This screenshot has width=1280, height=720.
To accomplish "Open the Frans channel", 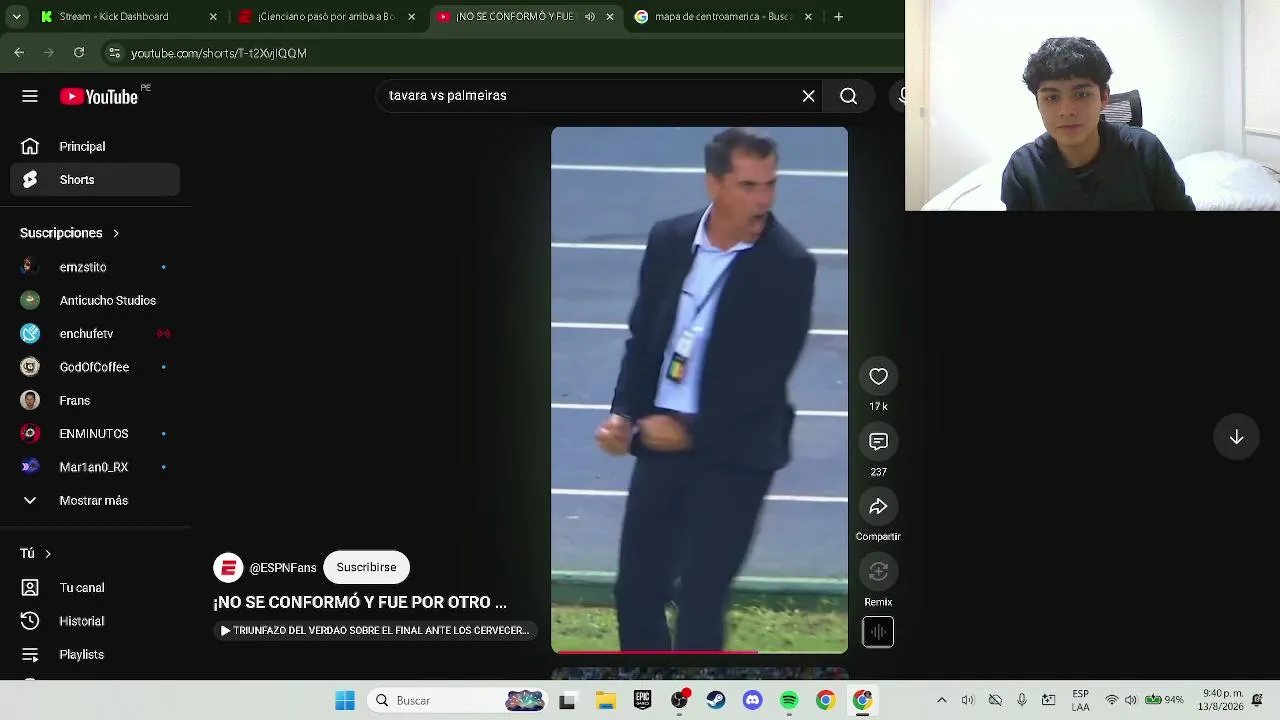I will pos(95,401).
